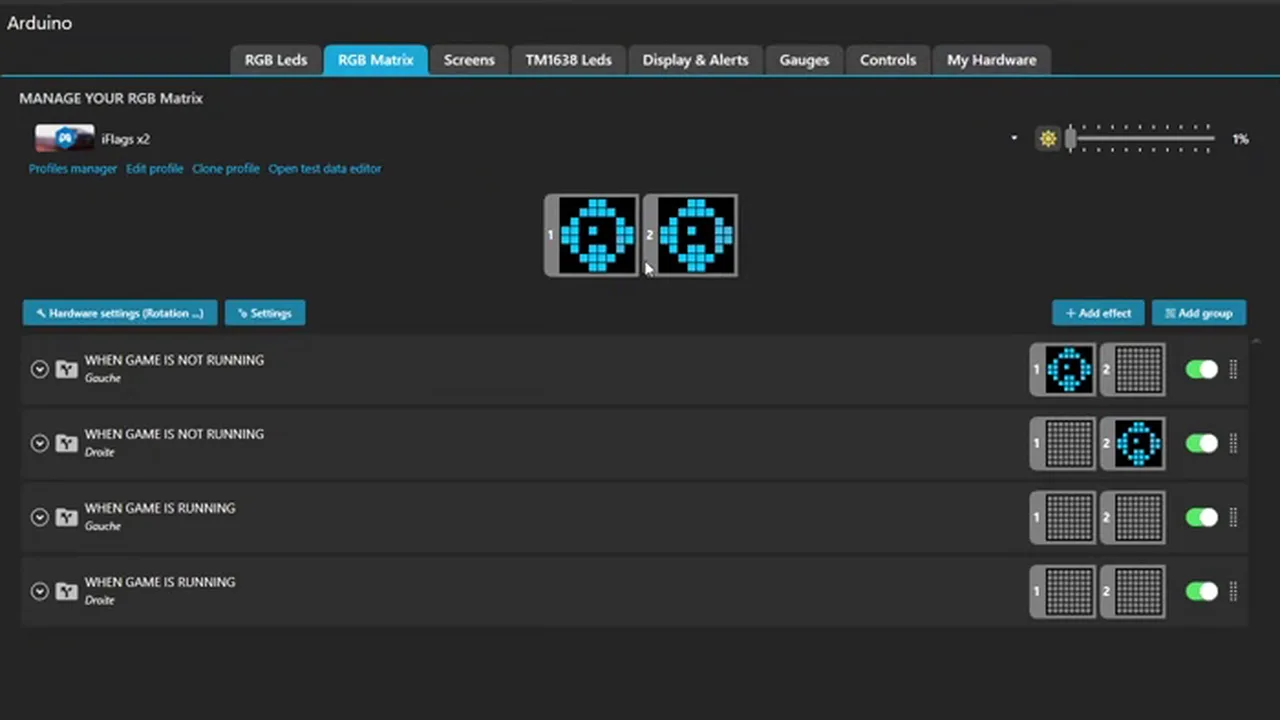Open the My Hardware tab
The width and height of the screenshot is (1280, 720).
coord(991,60)
